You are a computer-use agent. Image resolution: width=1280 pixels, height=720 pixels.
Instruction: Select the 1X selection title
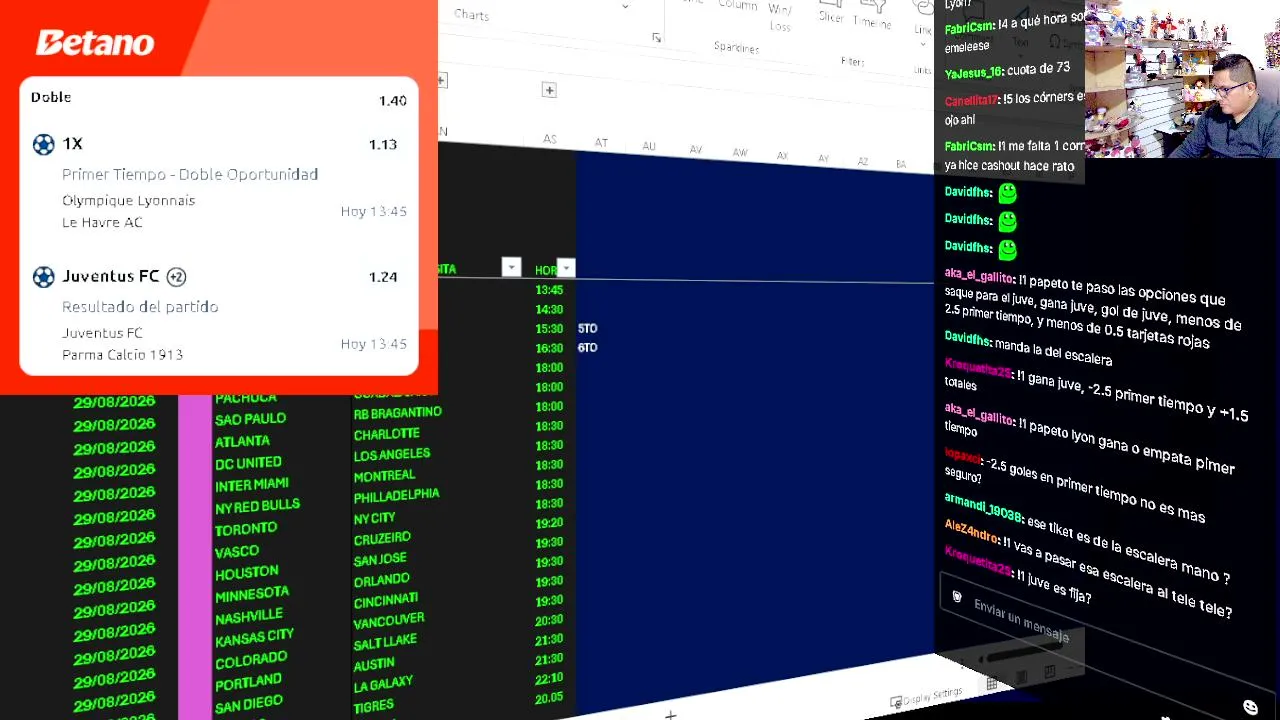click(72, 144)
